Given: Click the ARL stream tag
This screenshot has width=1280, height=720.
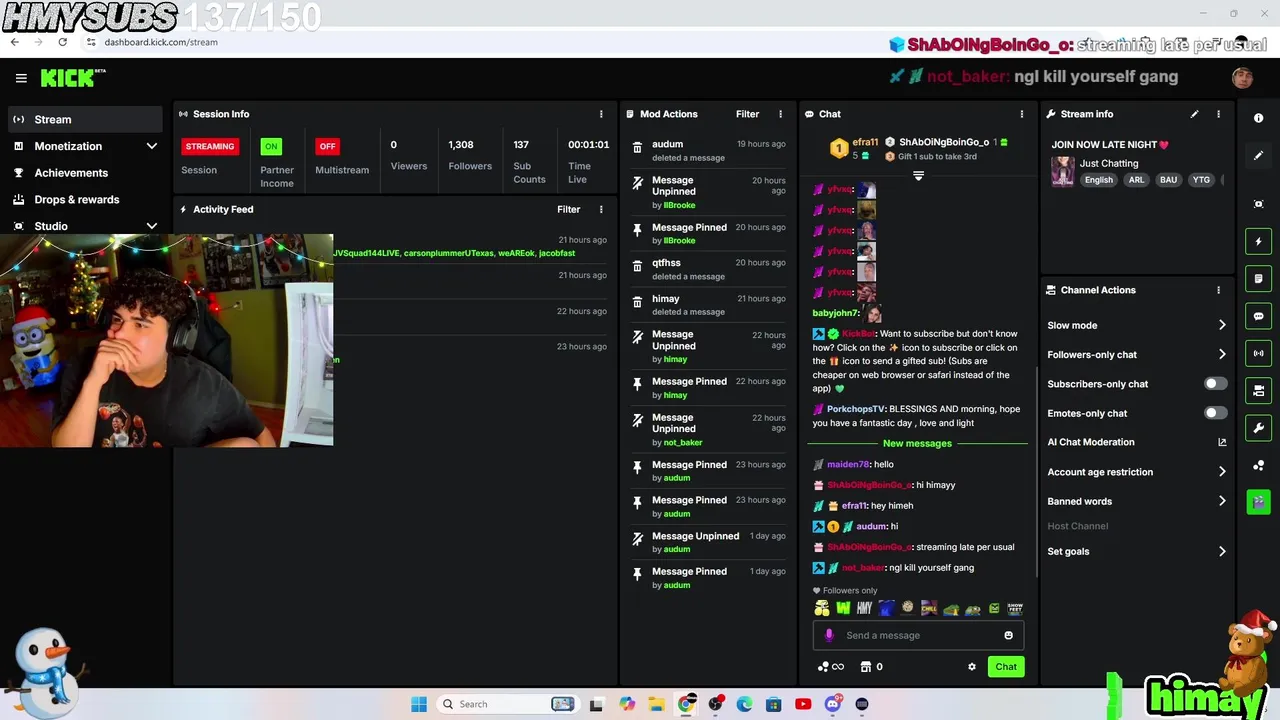Looking at the screenshot, I should (x=1136, y=180).
